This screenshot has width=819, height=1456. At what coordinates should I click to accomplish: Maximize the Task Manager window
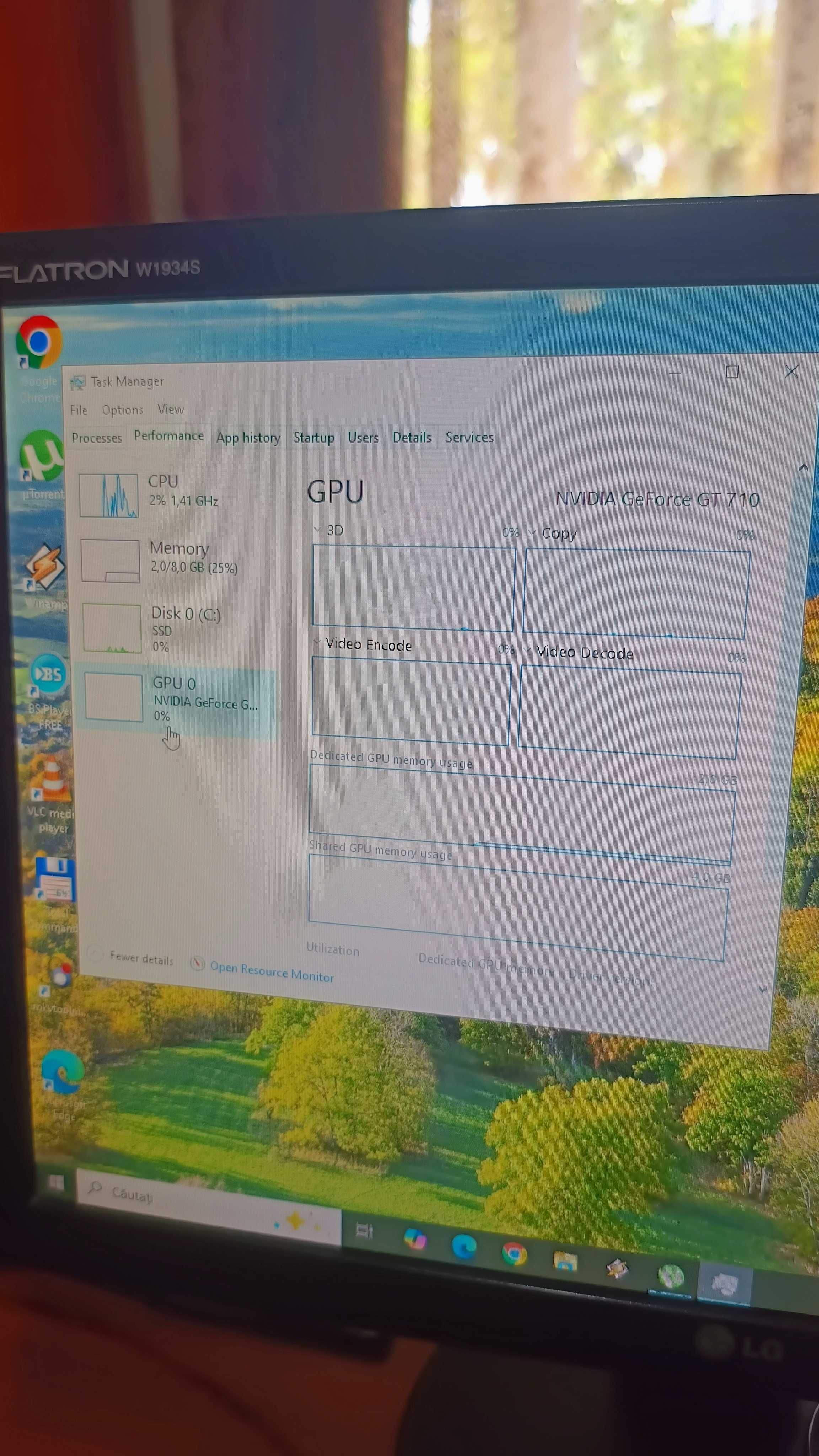point(732,372)
